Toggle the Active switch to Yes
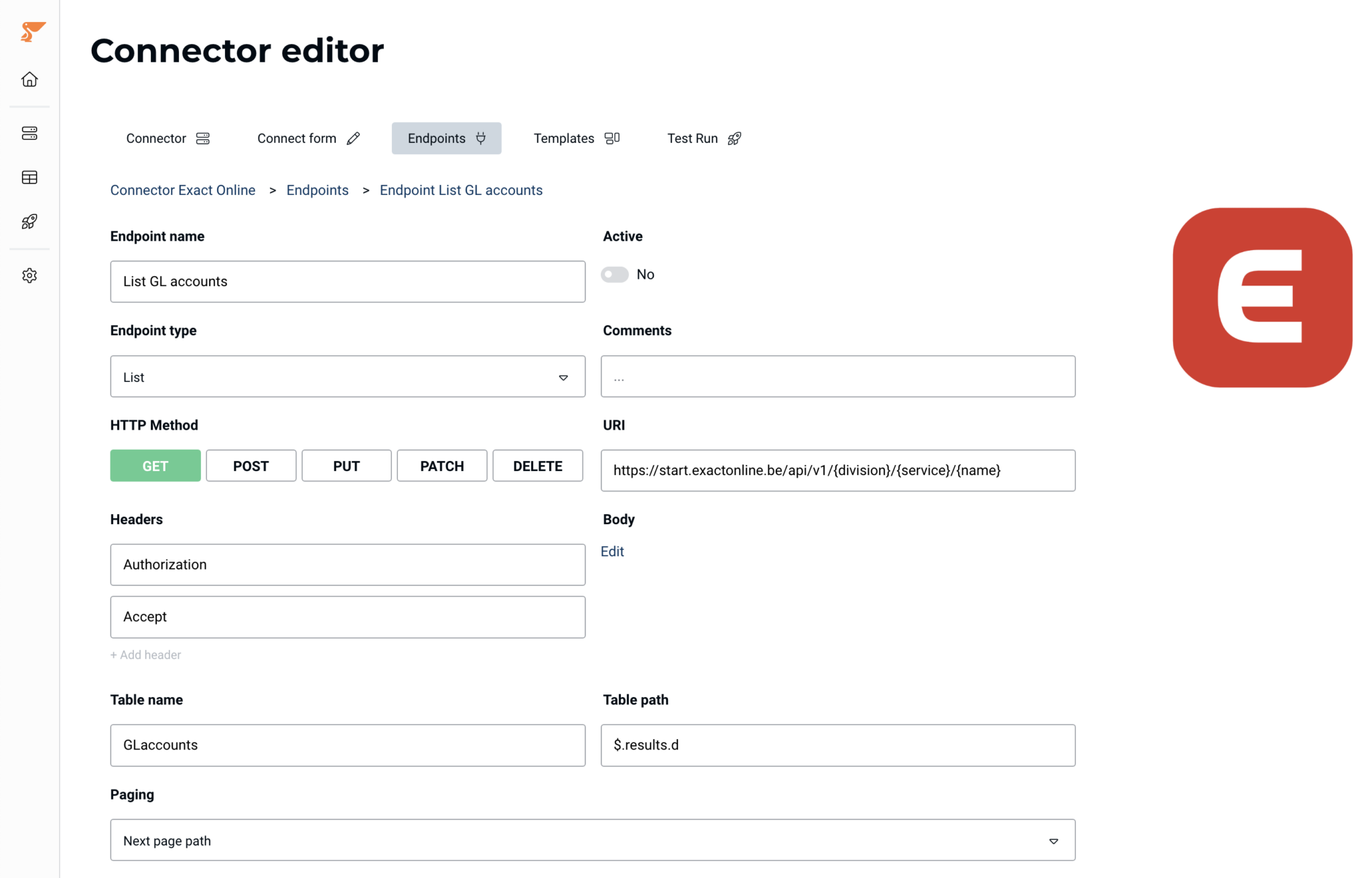This screenshot has height=878, width=1372. [614, 274]
